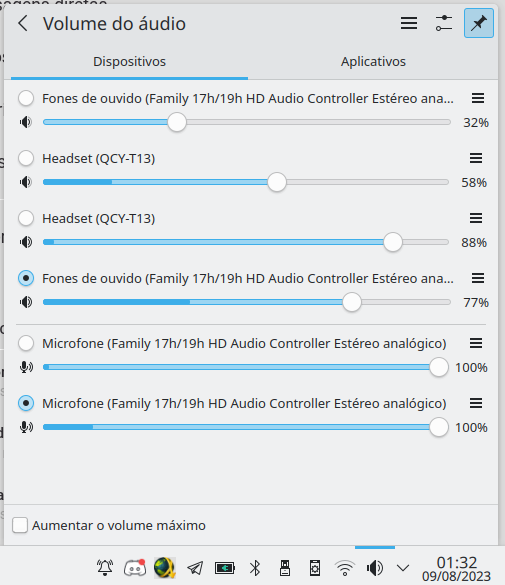
Task: Go back using the header arrow
Action: coord(23,24)
